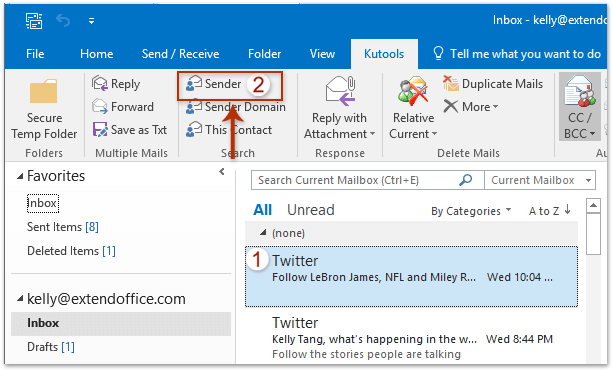Open the File tab
The image size is (613, 370).
coord(35,54)
